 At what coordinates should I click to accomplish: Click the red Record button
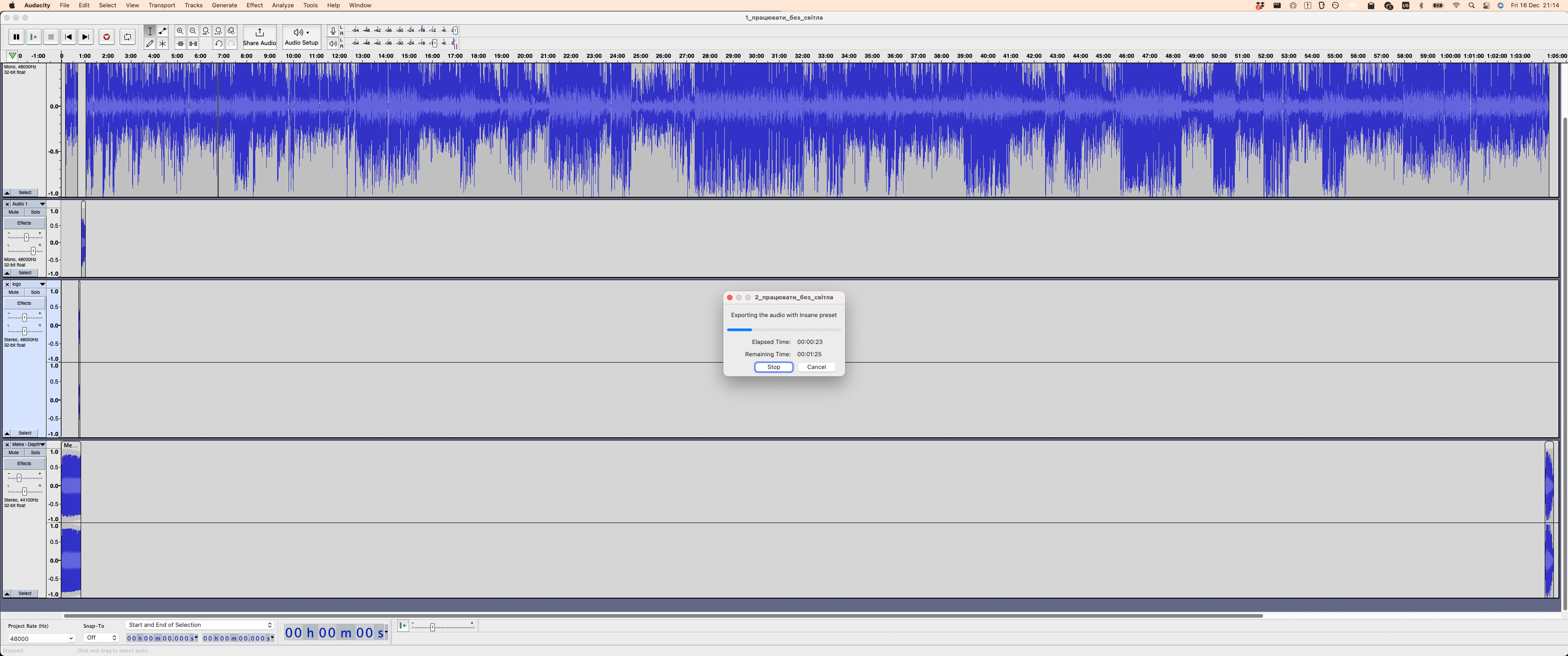click(x=107, y=37)
